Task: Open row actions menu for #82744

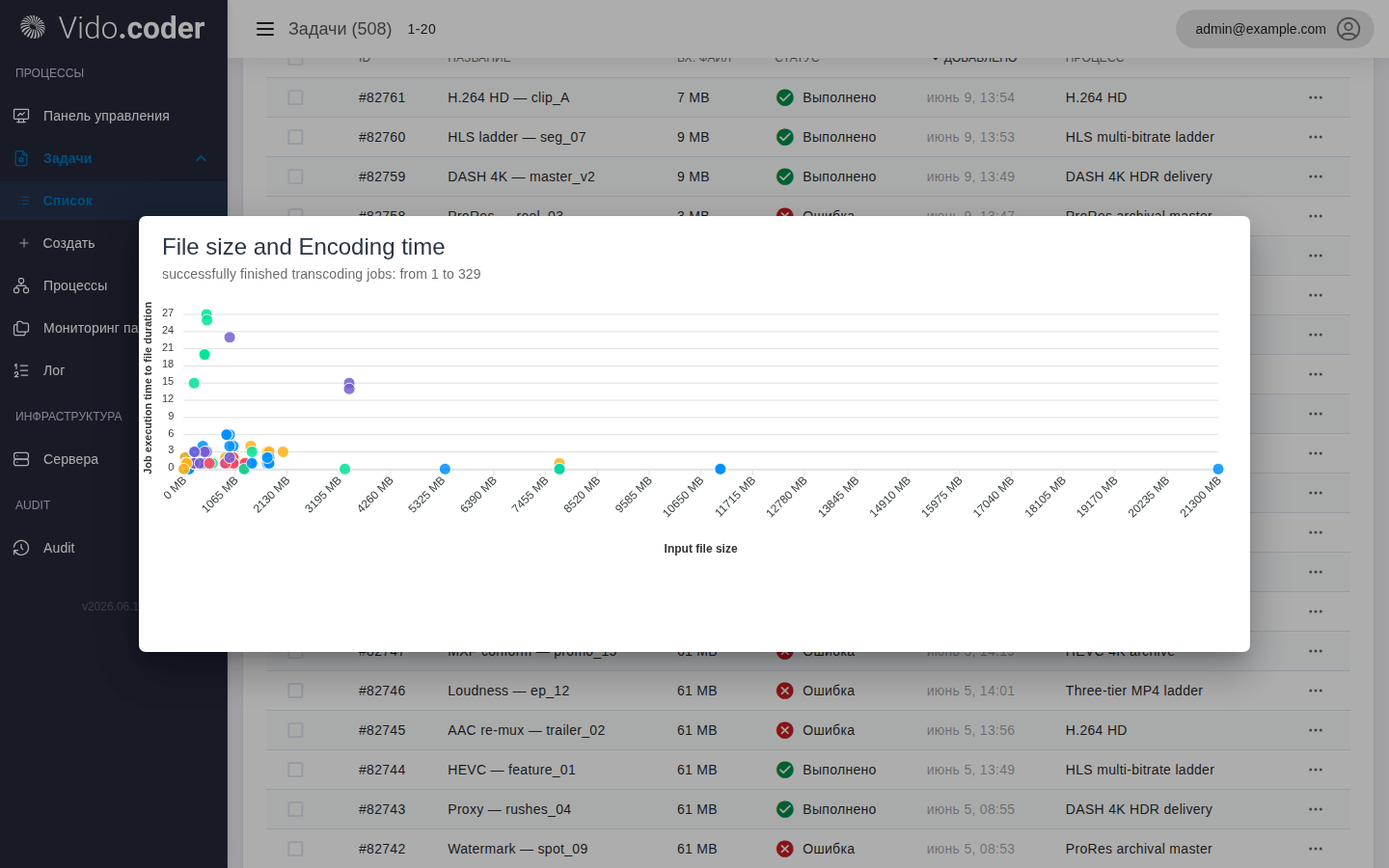Action: [x=1316, y=770]
